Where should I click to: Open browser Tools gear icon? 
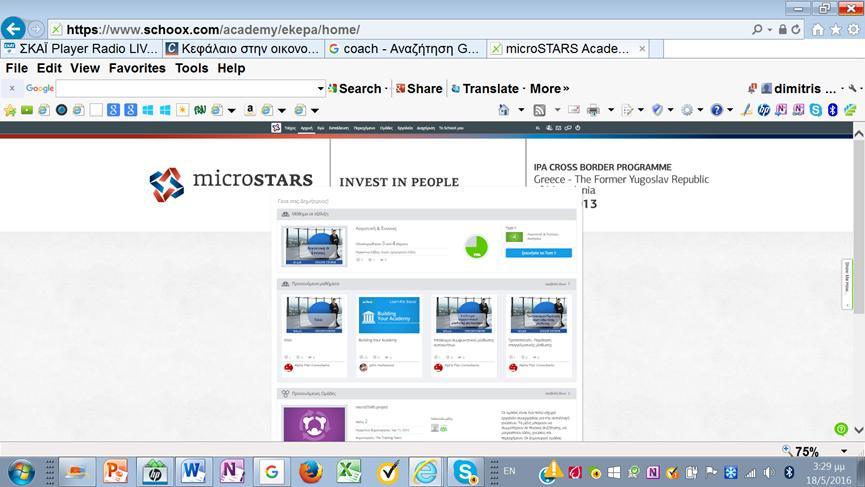[x=854, y=30]
